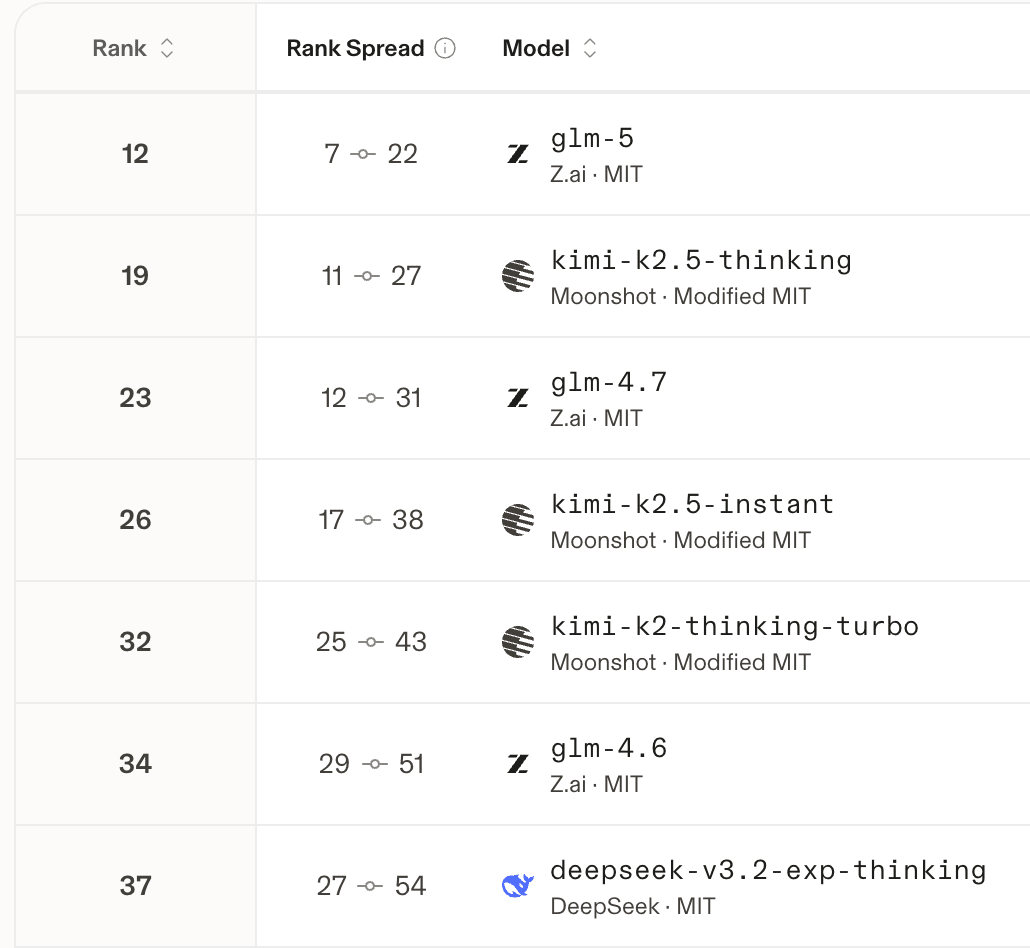The height and width of the screenshot is (948, 1030).
Task: Click the 27 to 54 rank spread indicator
Action: point(371,886)
